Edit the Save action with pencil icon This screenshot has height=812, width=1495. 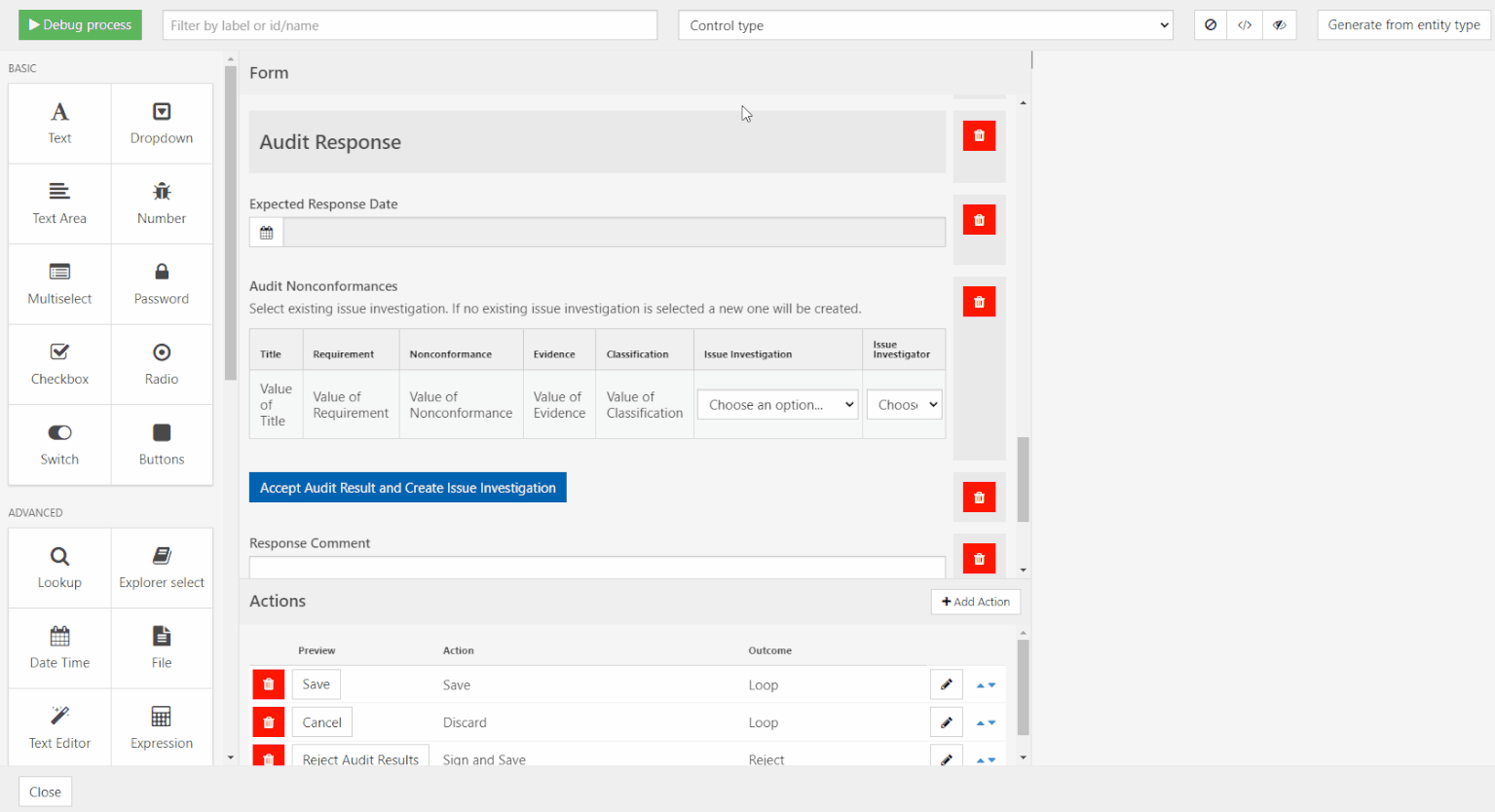coord(946,684)
